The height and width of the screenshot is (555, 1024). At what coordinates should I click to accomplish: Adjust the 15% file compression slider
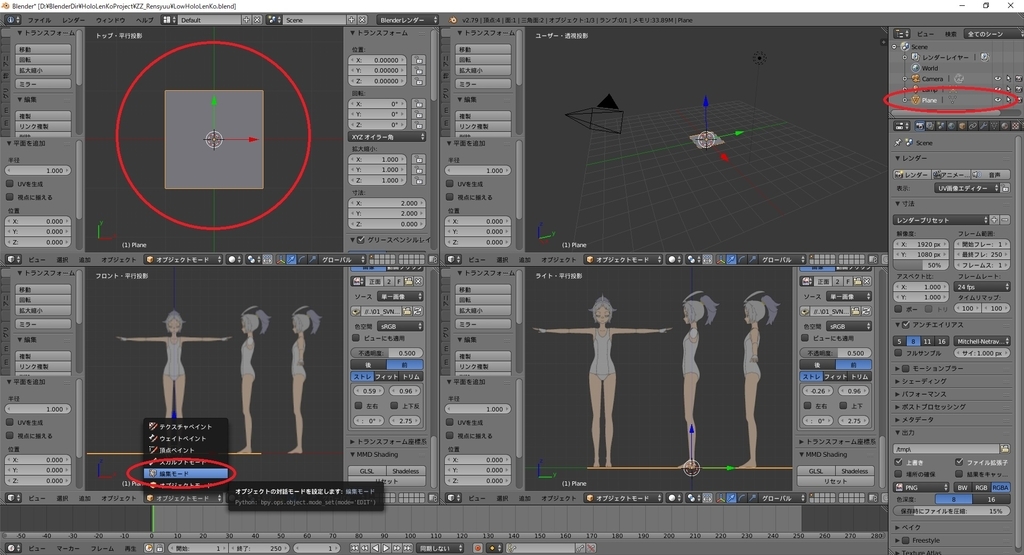point(951,511)
